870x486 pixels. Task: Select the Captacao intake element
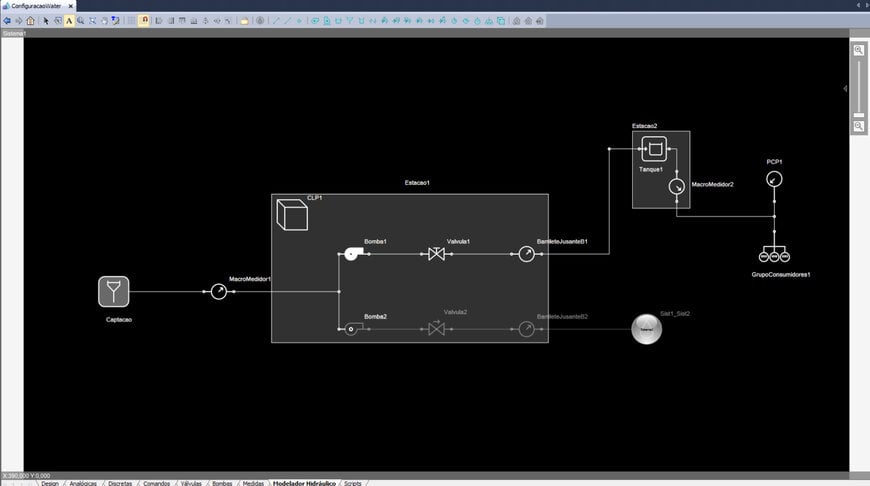point(114,292)
